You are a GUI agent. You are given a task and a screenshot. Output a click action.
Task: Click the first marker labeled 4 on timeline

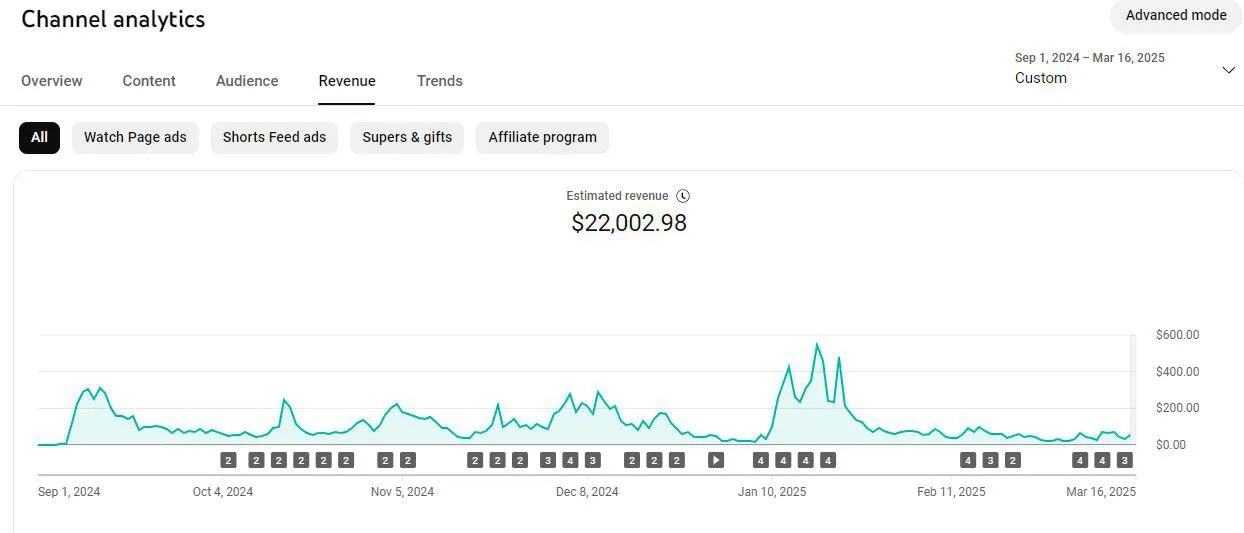pos(570,460)
